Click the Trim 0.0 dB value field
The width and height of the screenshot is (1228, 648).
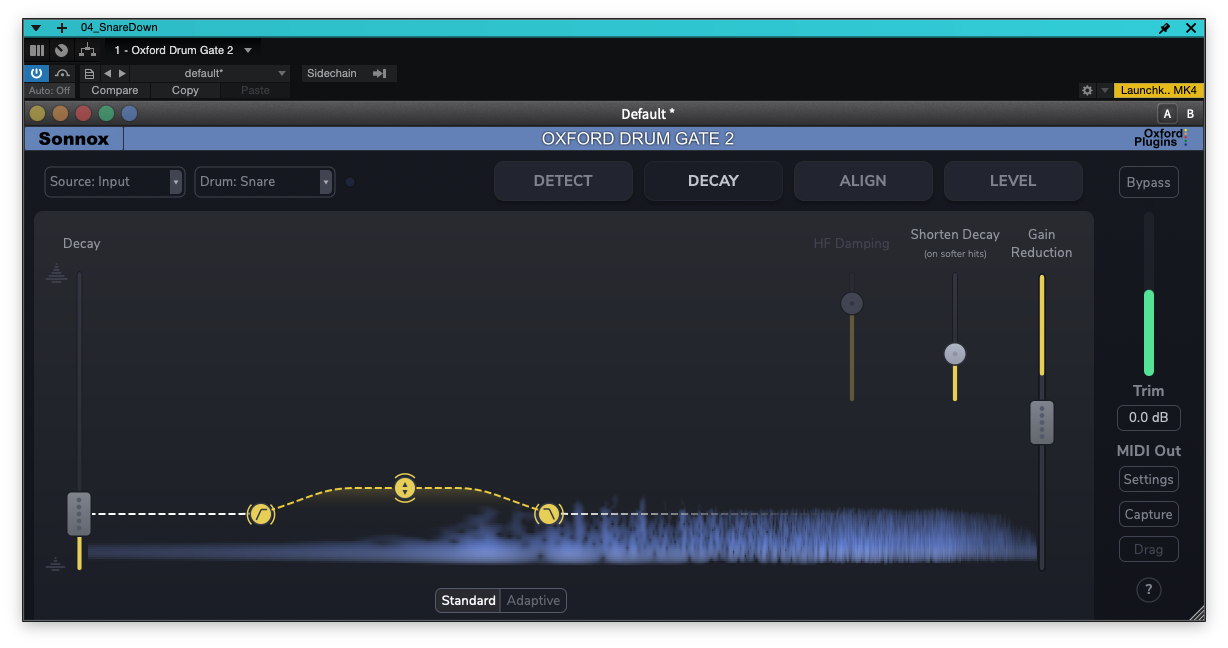[1149, 418]
